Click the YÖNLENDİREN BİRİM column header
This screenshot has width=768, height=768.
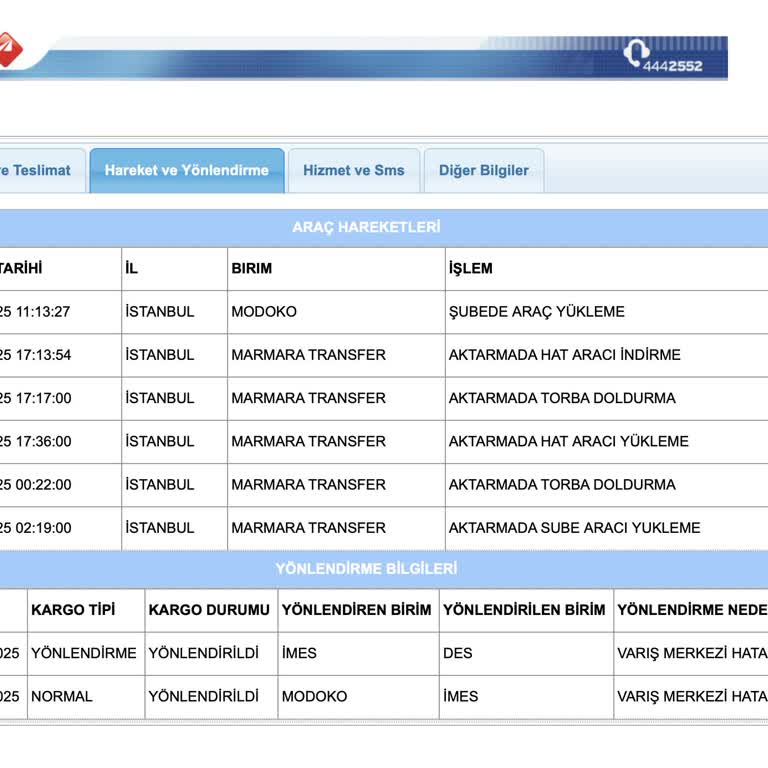click(x=357, y=610)
